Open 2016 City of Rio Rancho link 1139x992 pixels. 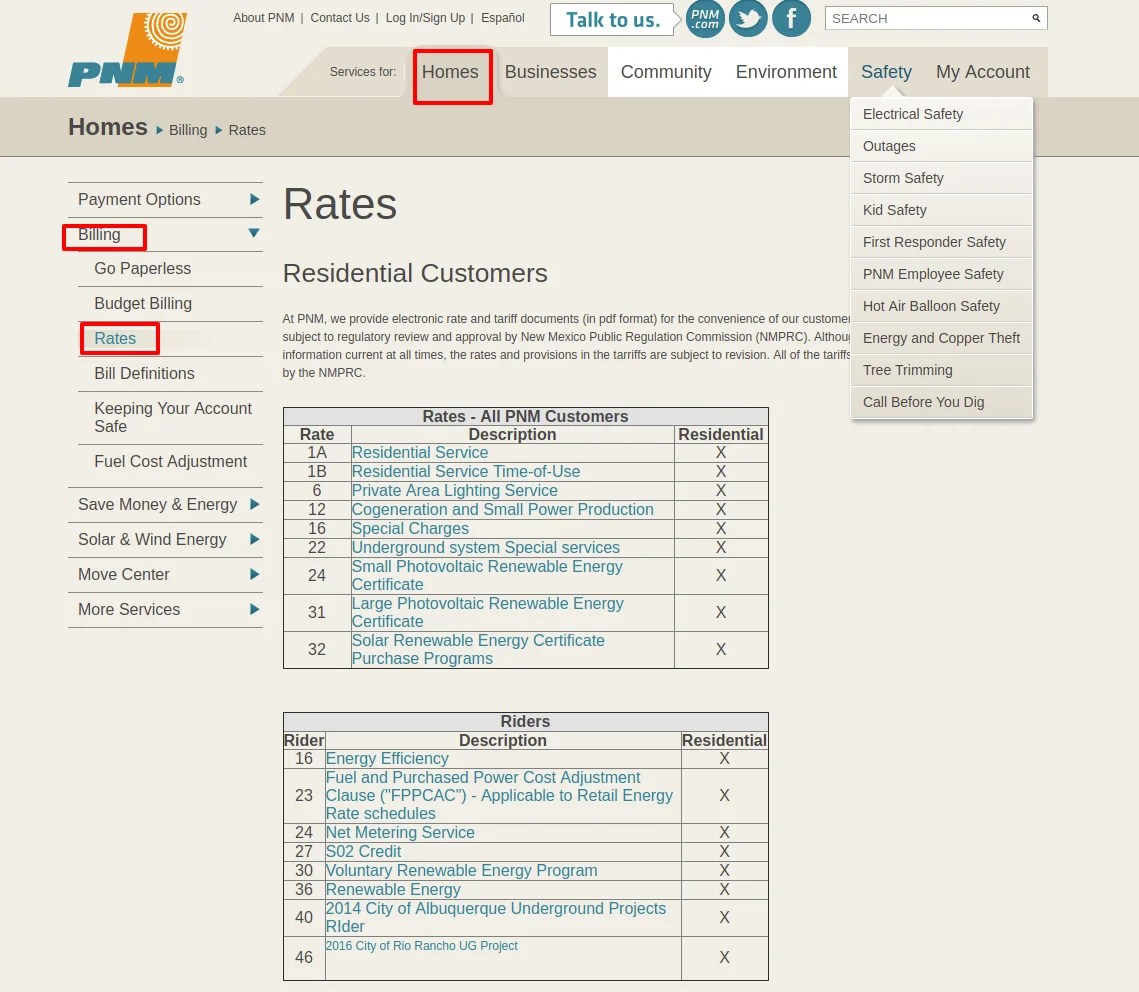tap(421, 946)
